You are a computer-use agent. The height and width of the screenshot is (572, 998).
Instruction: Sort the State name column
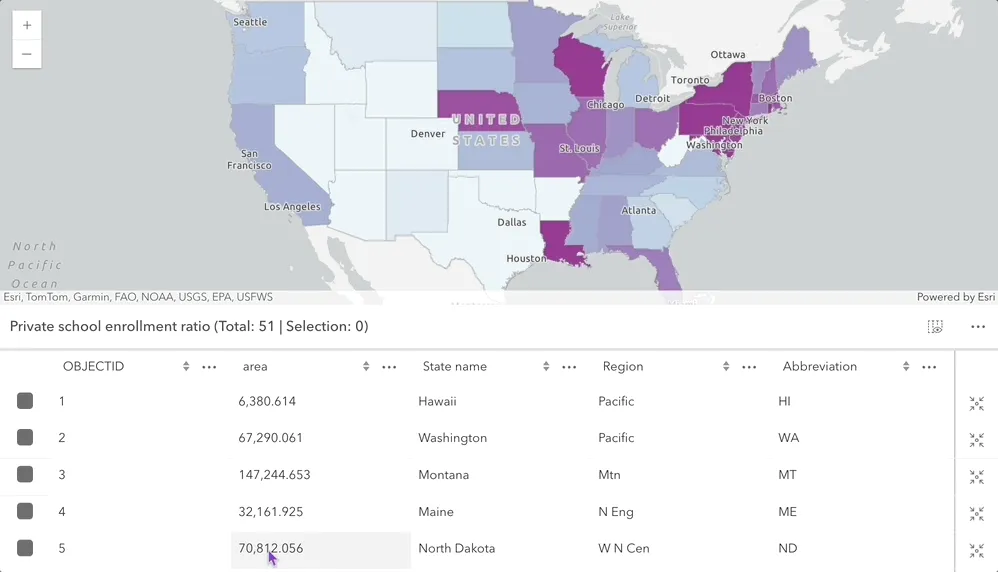point(546,367)
